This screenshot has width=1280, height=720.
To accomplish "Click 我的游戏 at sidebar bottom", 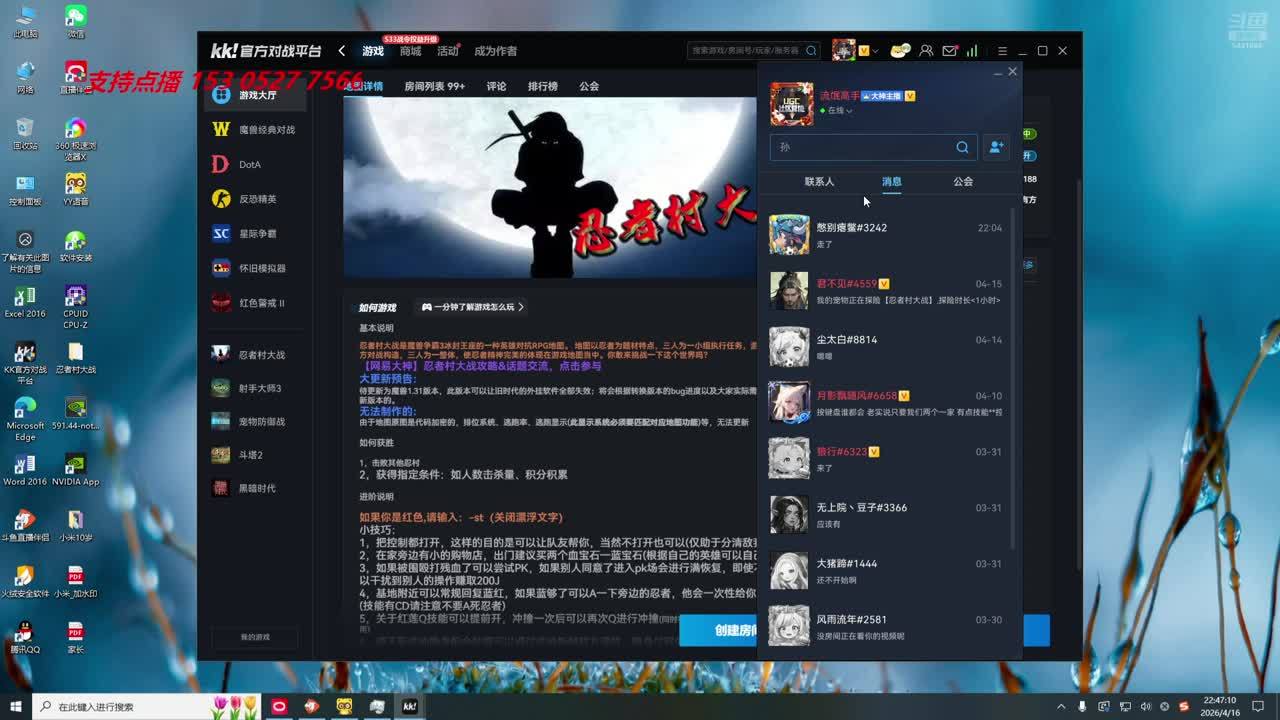I will click(x=255, y=637).
